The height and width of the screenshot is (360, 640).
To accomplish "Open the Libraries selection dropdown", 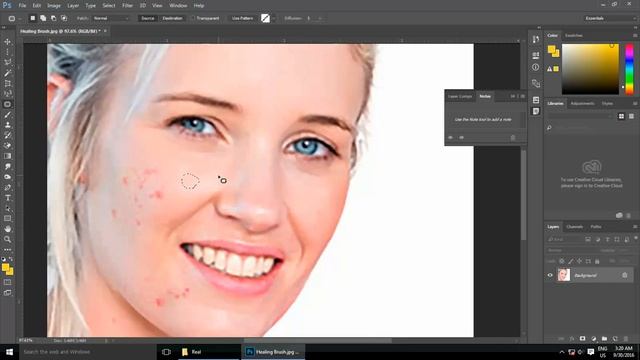I will [580, 116].
